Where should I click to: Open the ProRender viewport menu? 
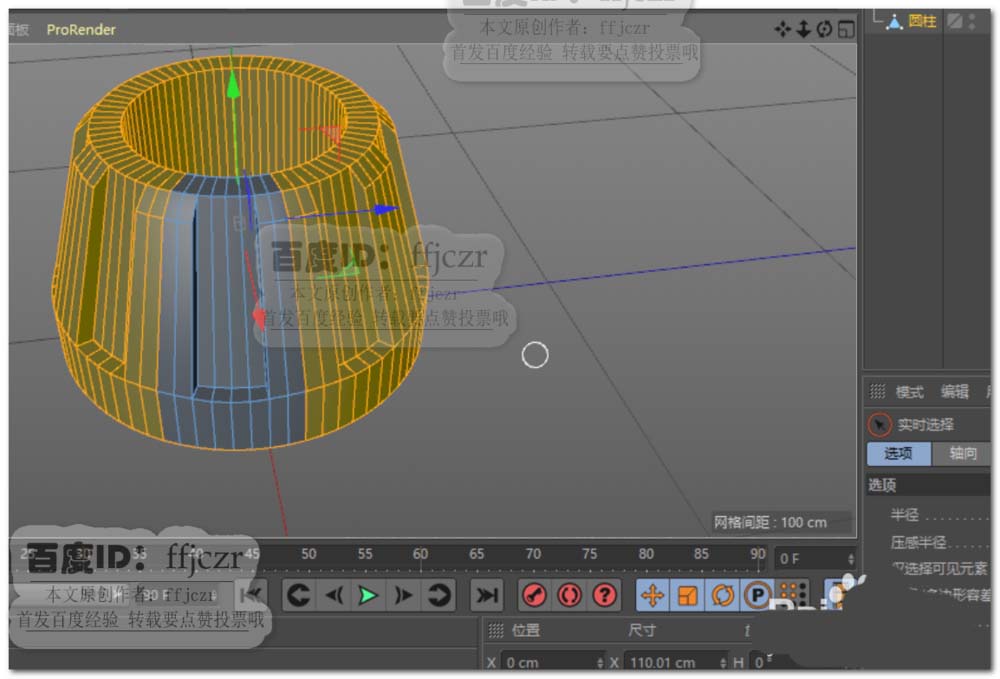click(x=81, y=30)
